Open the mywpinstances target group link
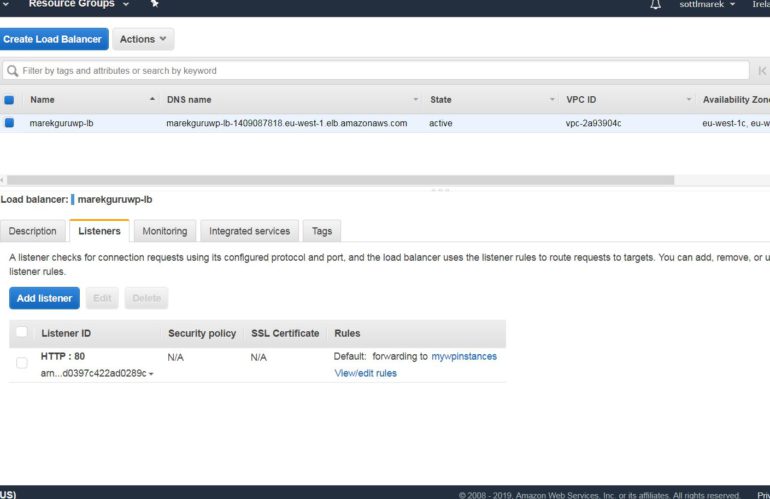The image size is (770, 499). coord(464,357)
